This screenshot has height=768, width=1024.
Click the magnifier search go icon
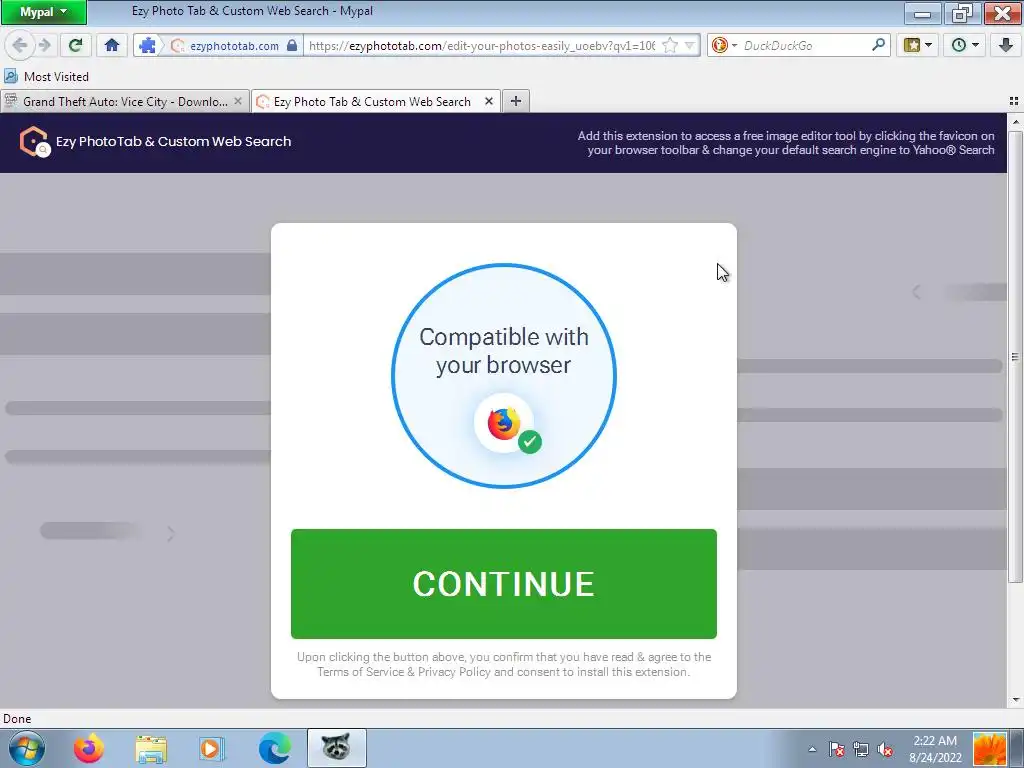coord(878,45)
